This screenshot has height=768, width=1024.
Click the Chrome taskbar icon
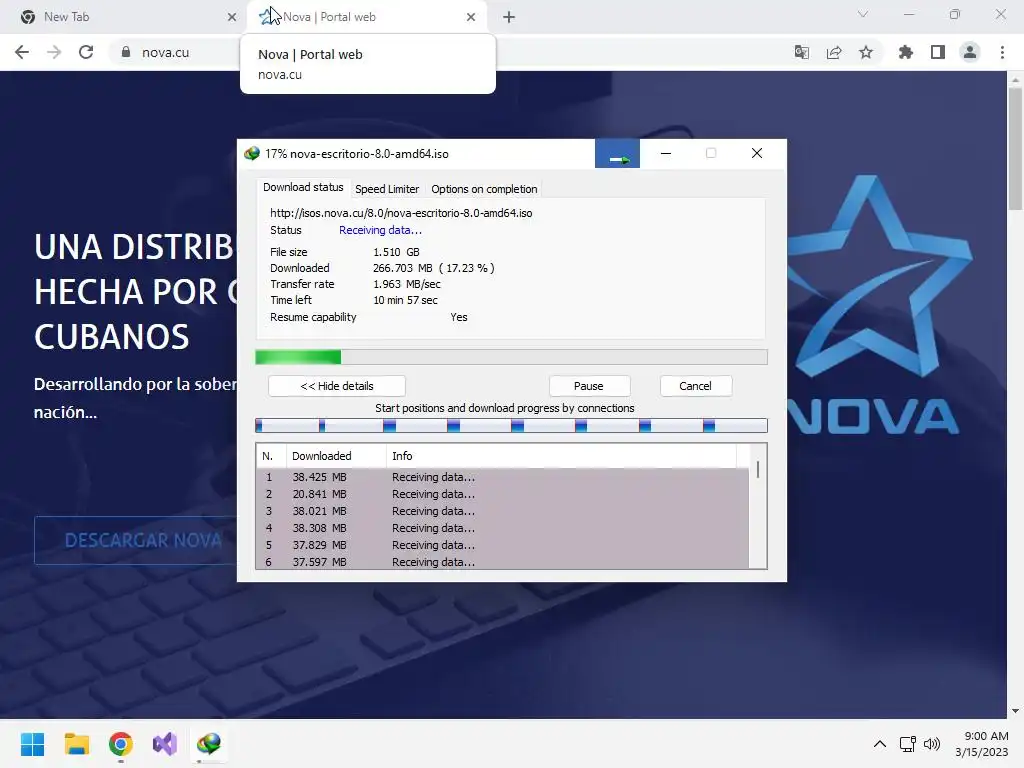pos(121,744)
